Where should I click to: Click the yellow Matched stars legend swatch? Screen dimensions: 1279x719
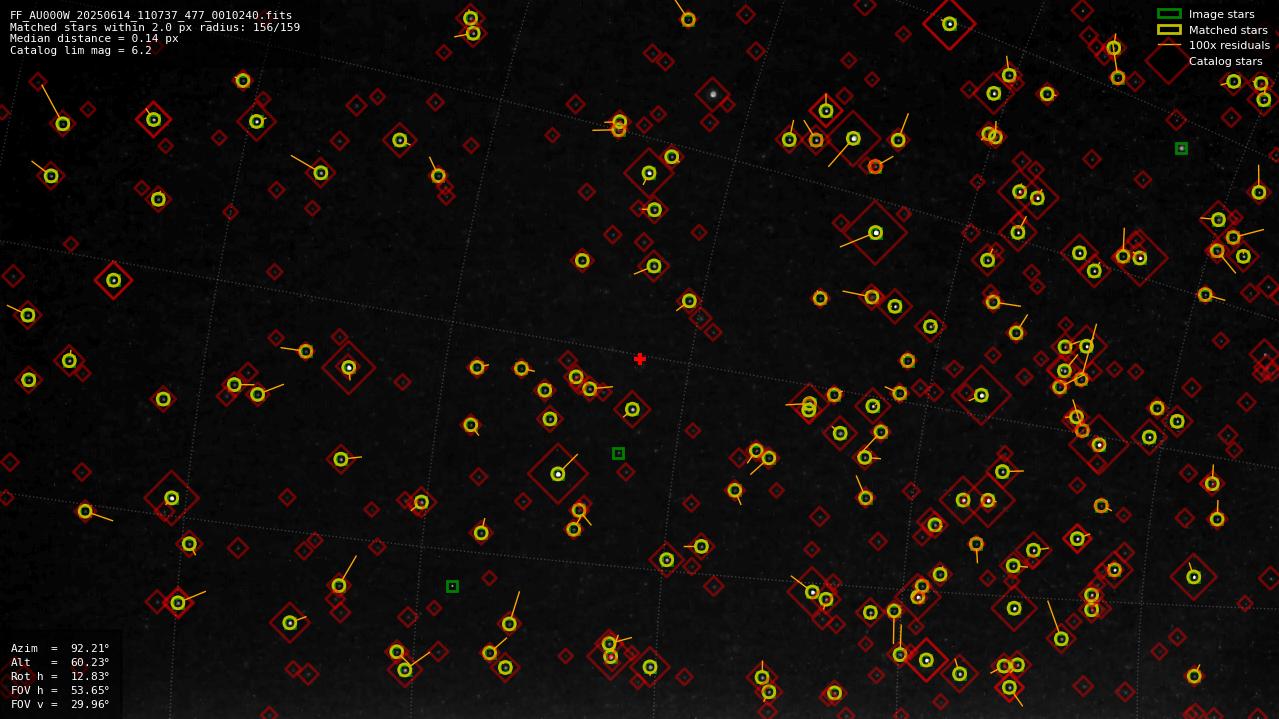[1169, 30]
